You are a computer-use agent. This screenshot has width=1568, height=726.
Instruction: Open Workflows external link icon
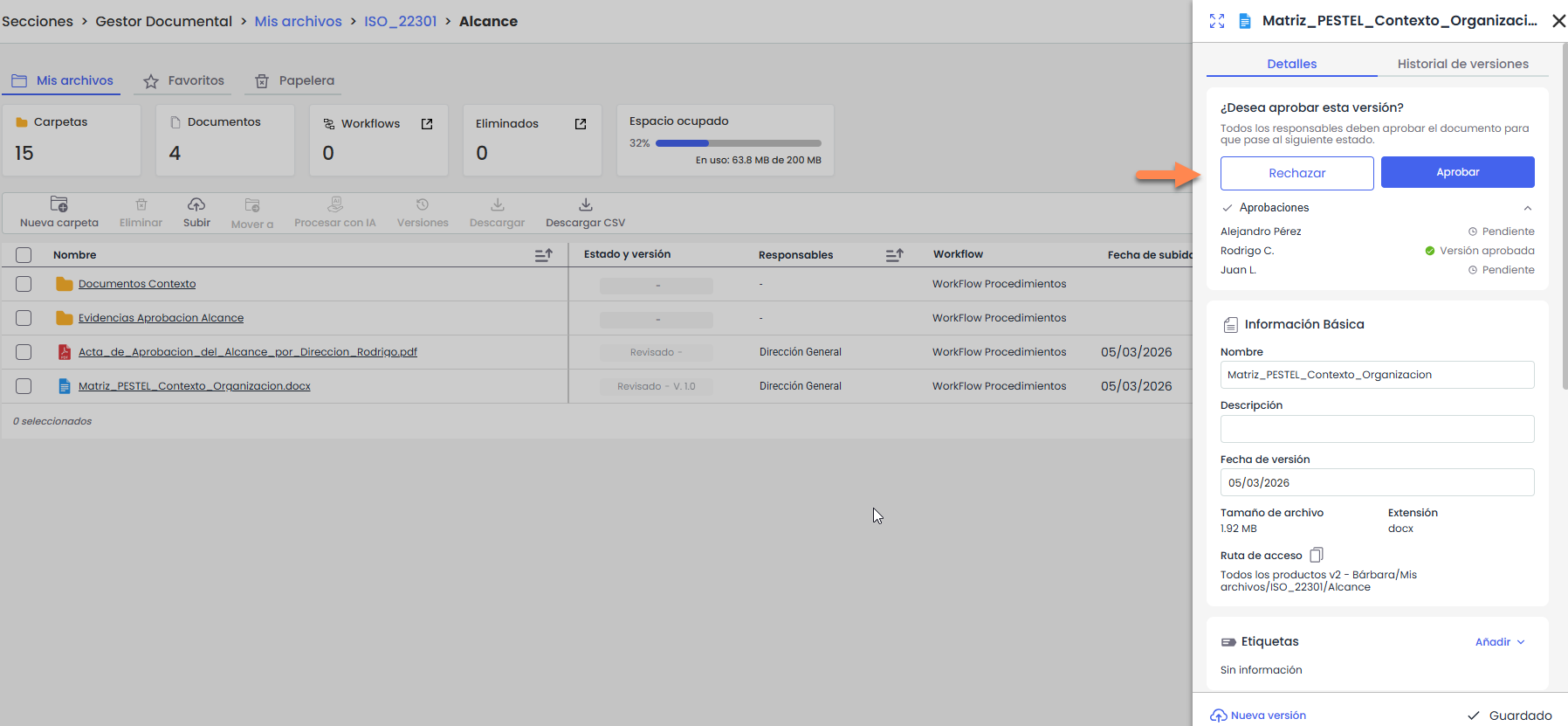[x=427, y=124]
